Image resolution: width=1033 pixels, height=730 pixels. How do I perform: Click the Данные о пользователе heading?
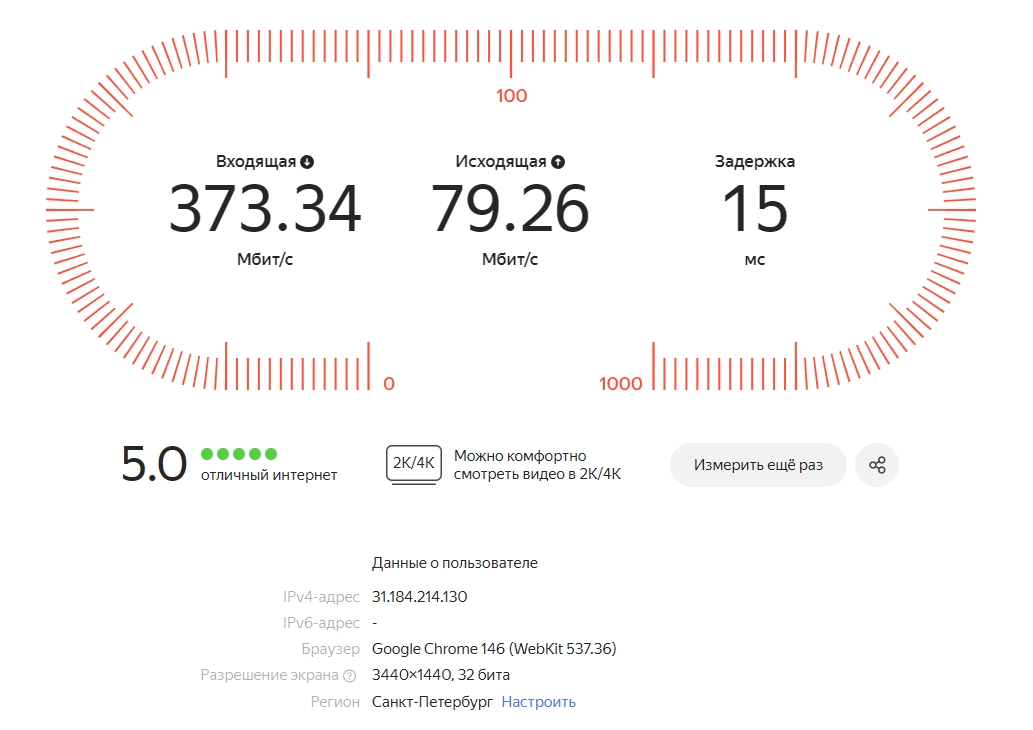[x=455, y=563]
